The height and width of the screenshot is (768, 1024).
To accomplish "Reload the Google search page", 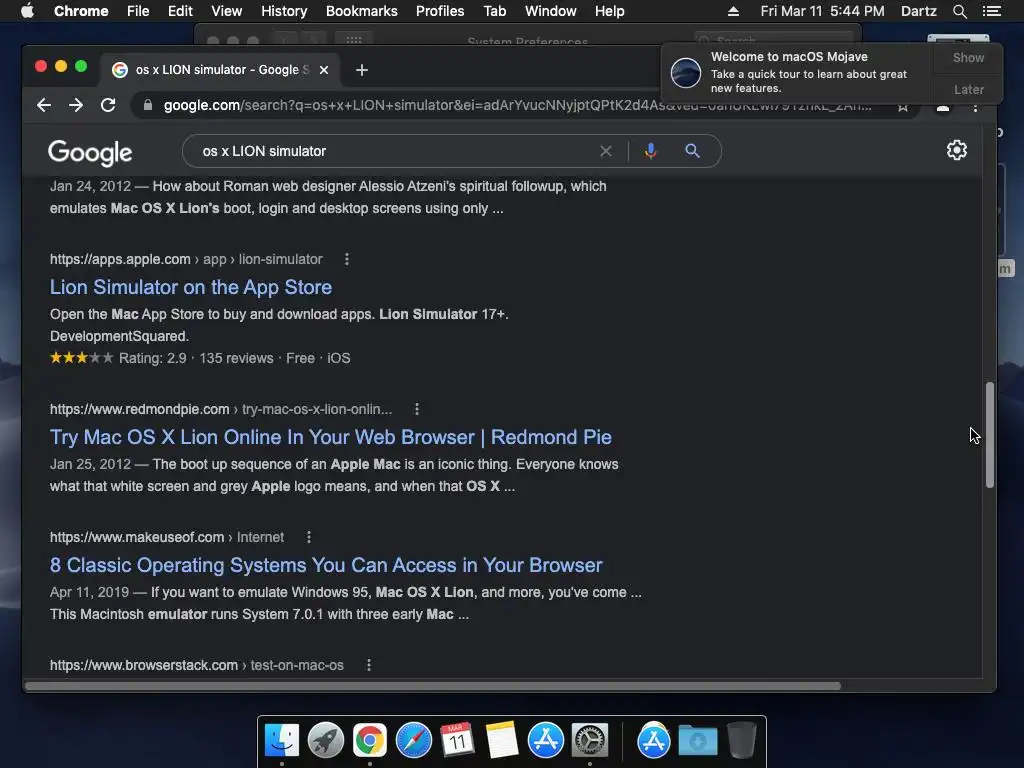I will [108, 105].
